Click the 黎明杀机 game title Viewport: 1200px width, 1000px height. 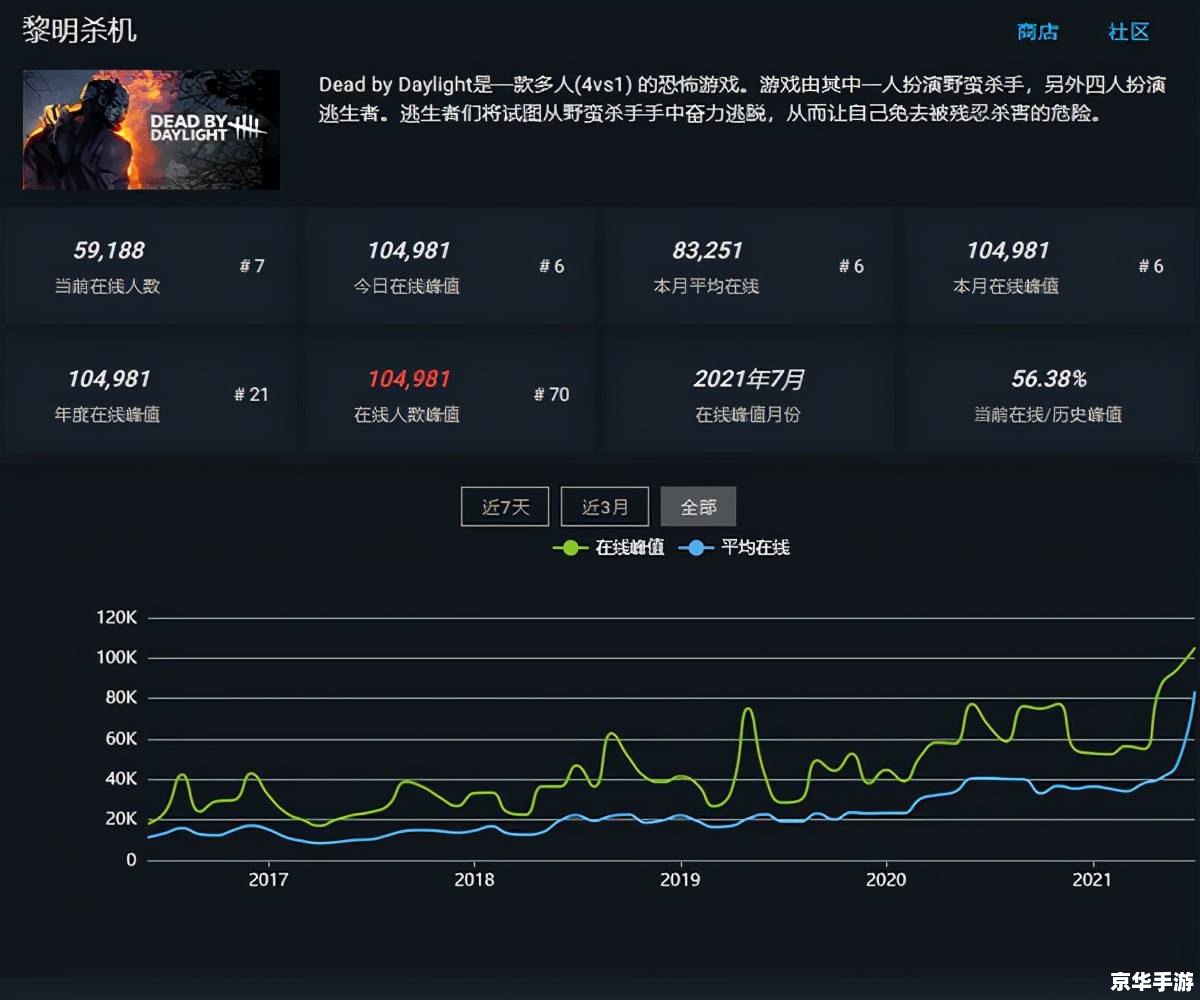(79, 30)
